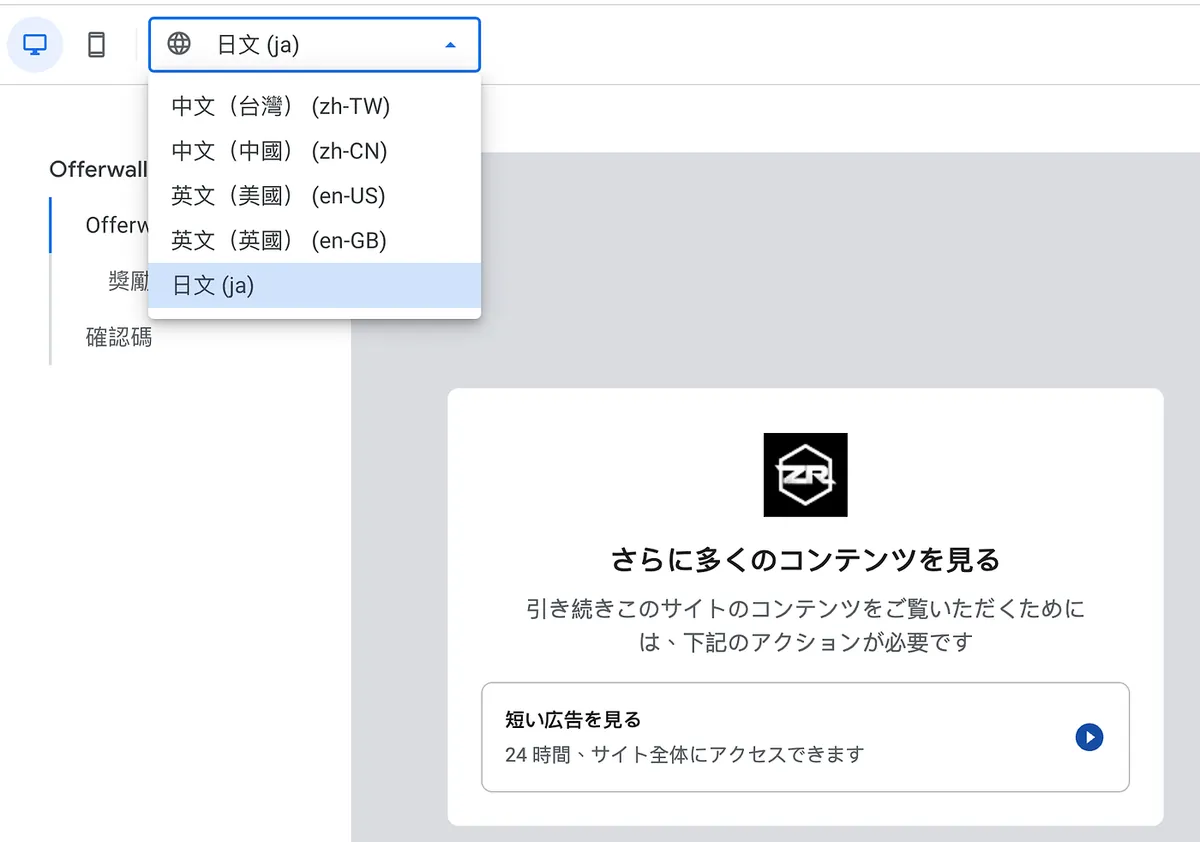The image size is (1200, 842).
Task: Switch to desktop preview mode
Action: [x=35, y=45]
